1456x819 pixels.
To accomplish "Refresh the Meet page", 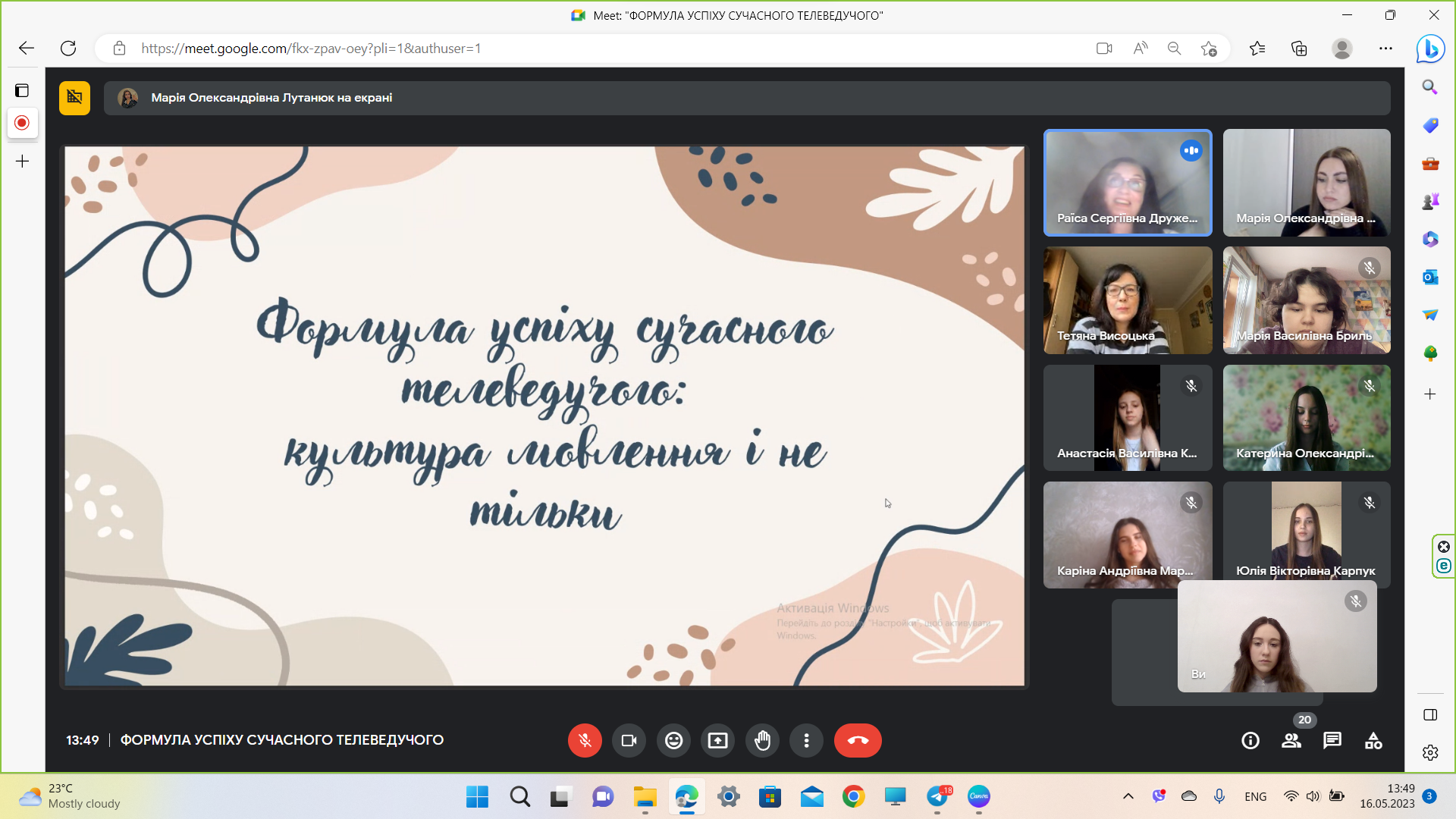I will [x=68, y=49].
